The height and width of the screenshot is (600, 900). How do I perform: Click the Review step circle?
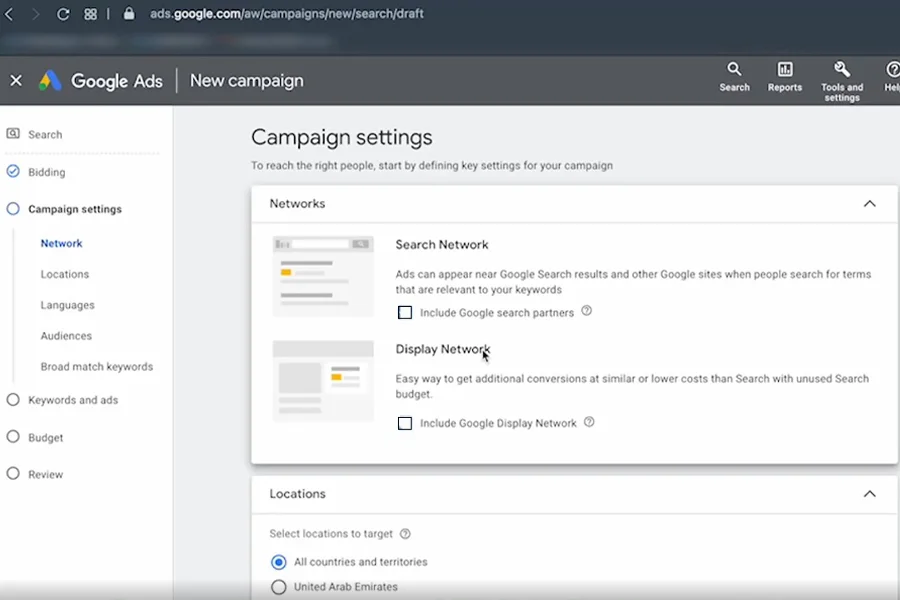[x=13, y=473]
